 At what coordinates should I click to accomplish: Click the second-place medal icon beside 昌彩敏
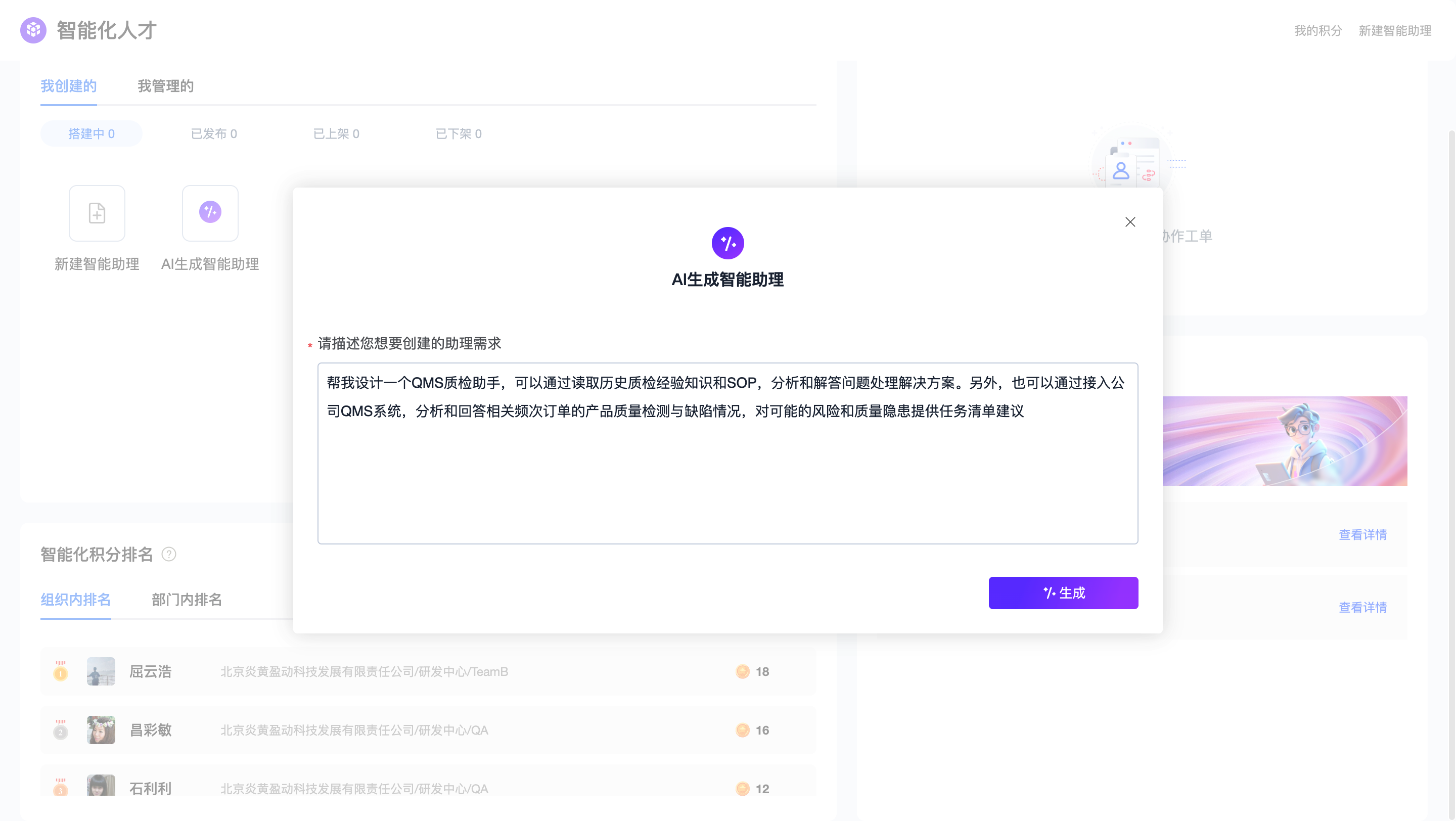tap(61, 730)
